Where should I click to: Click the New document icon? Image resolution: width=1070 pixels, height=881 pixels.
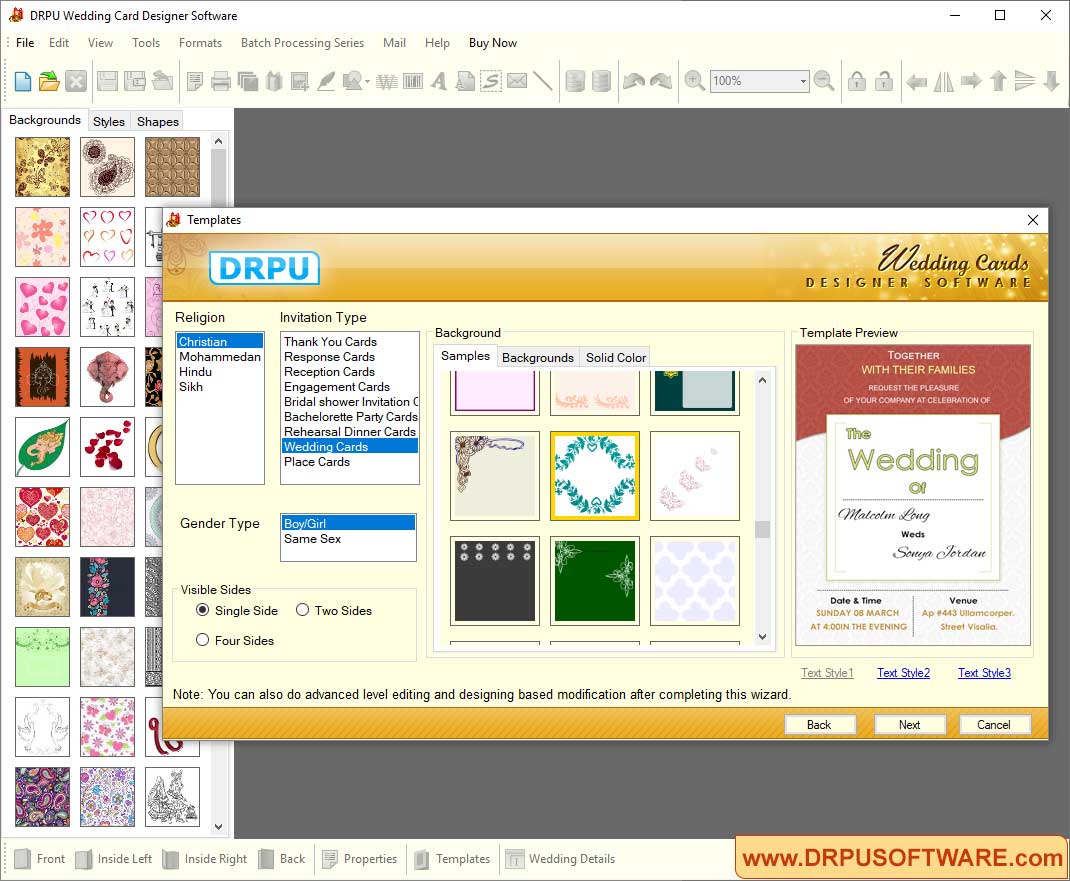[23, 81]
